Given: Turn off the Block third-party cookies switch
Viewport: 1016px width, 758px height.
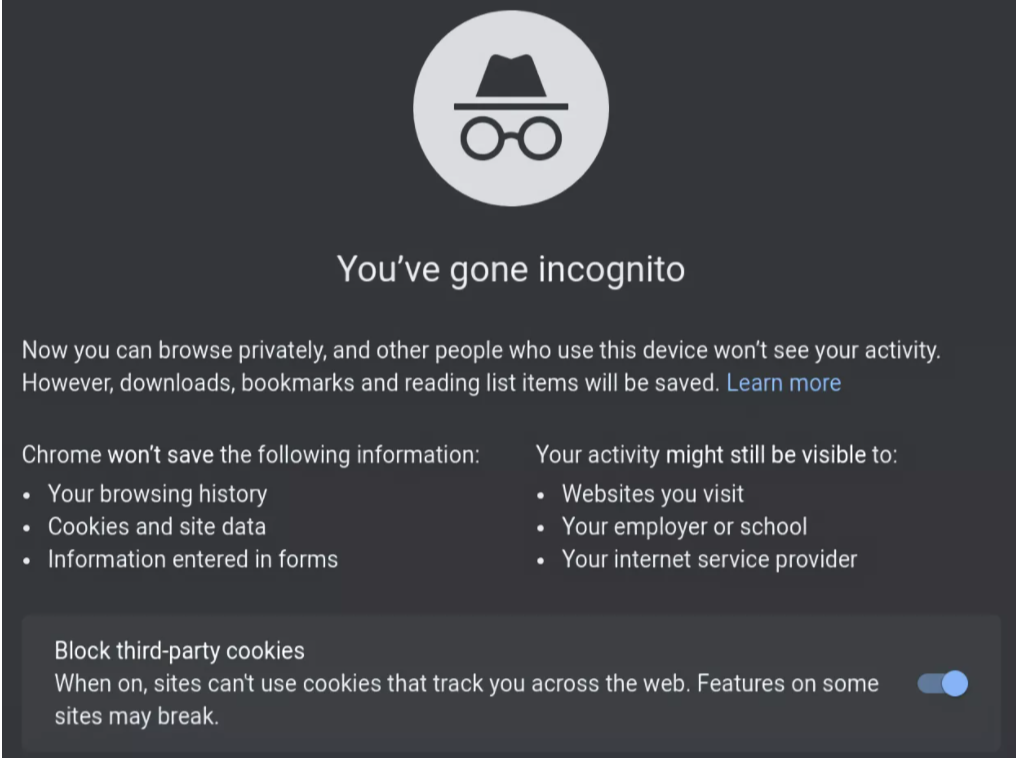Looking at the screenshot, I should tap(942, 684).
